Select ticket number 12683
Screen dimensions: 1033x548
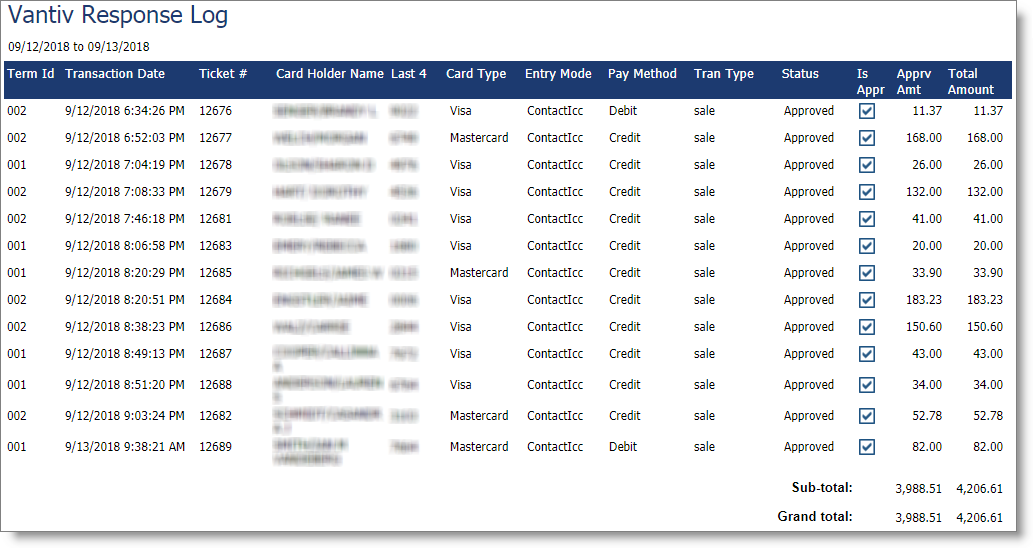pos(215,246)
